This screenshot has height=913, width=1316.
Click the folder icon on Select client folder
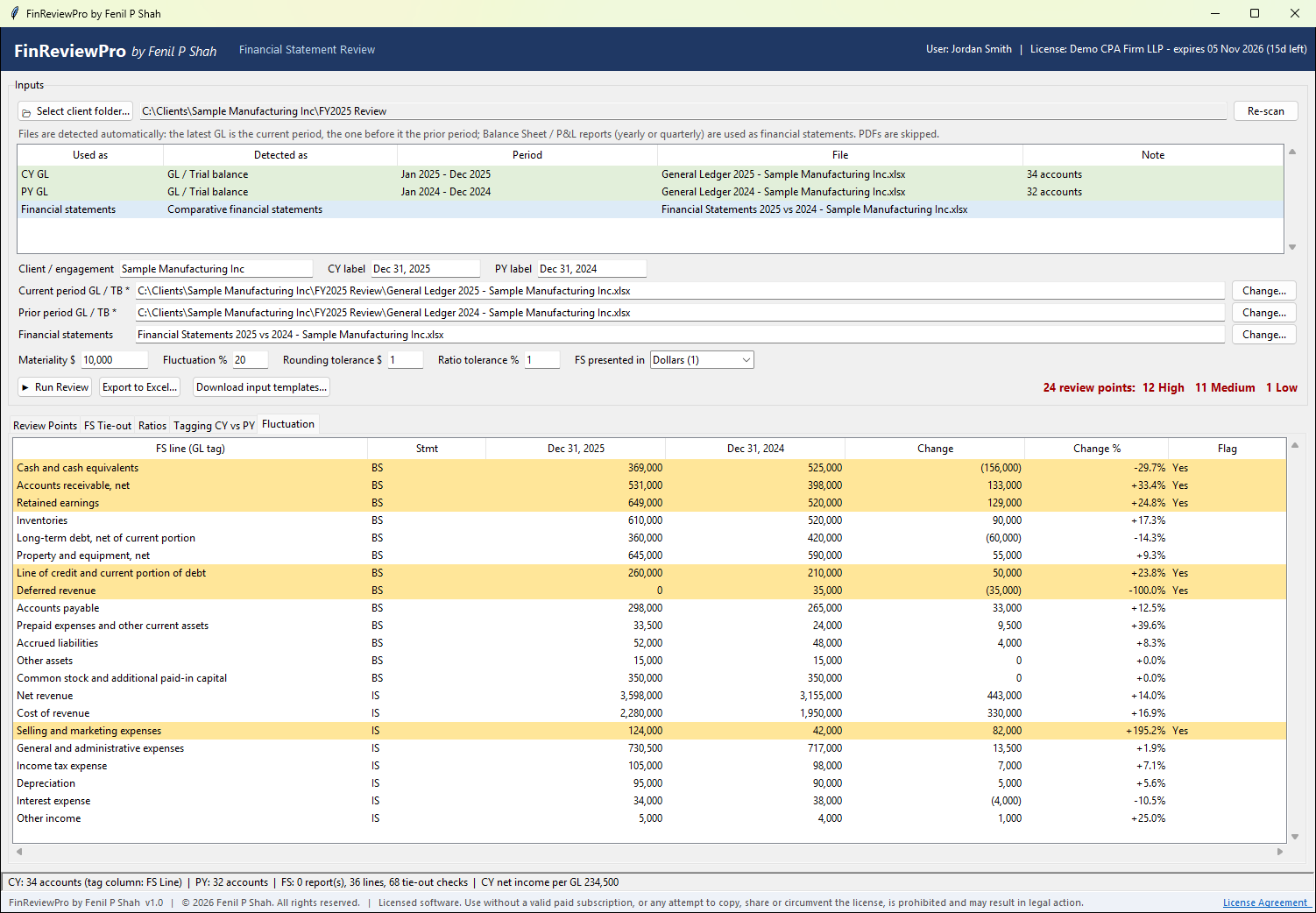point(26,112)
